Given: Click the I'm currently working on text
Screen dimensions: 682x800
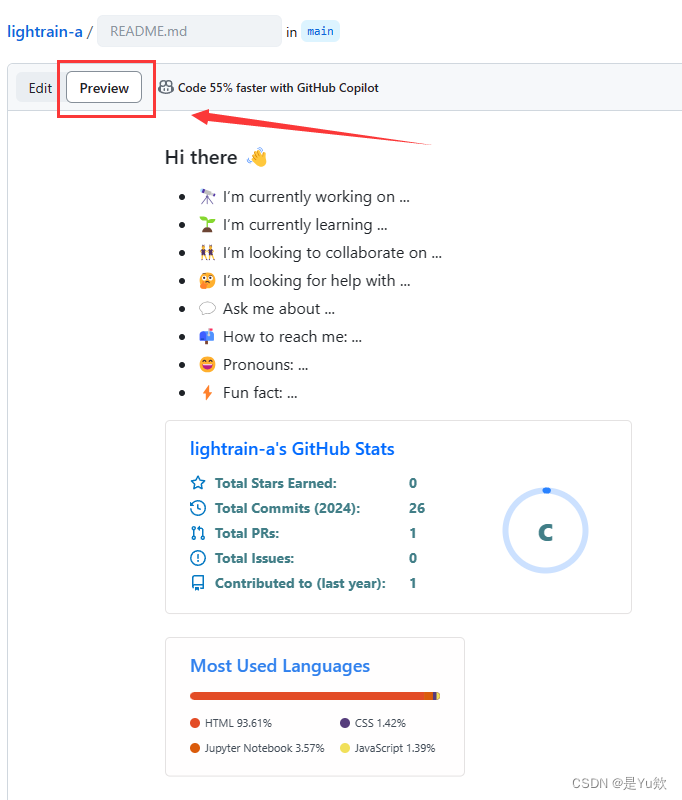Looking at the screenshot, I should pos(316,196).
